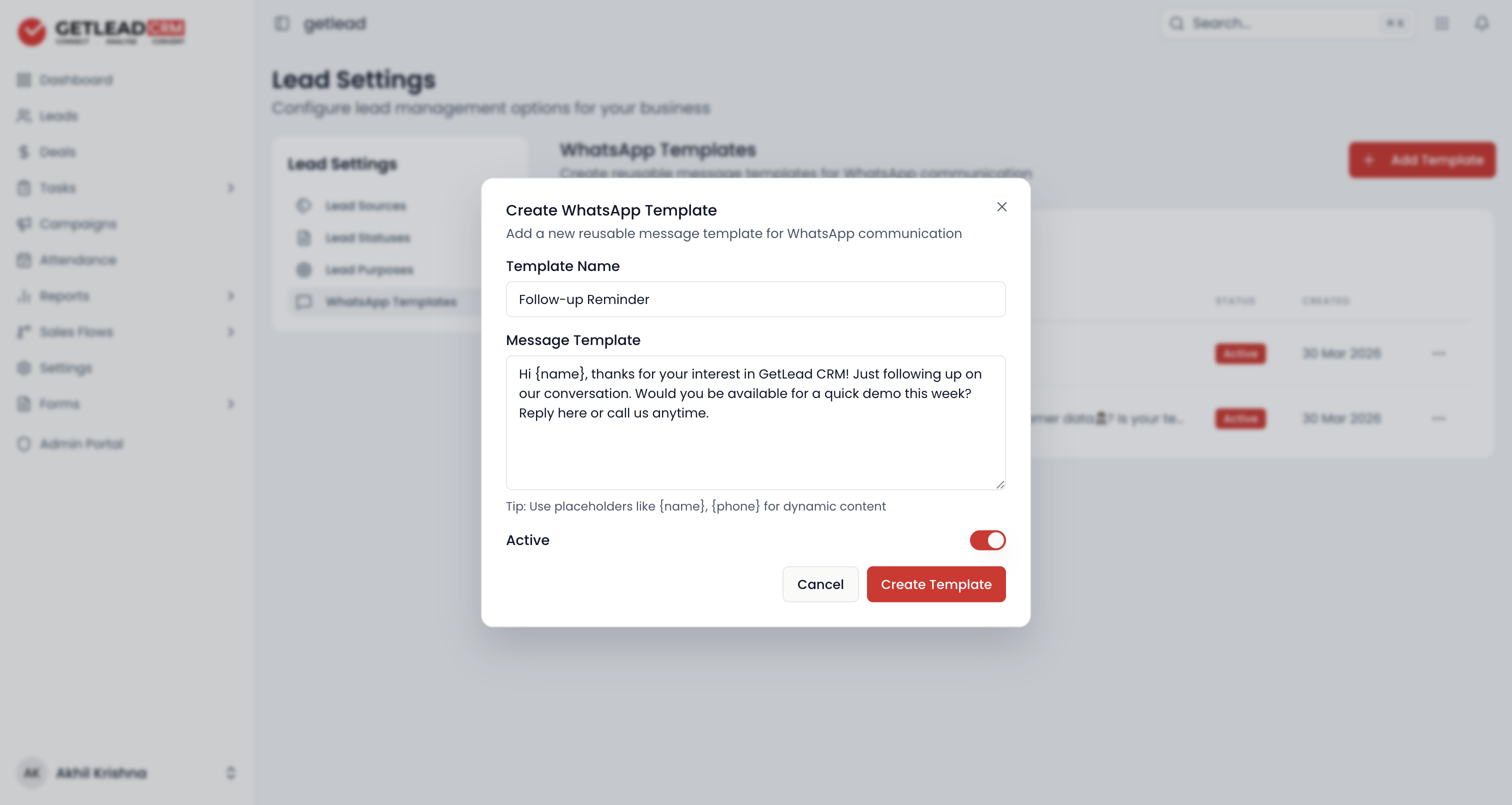Close the Create WhatsApp Template dialog

(x=1001, y=206)
